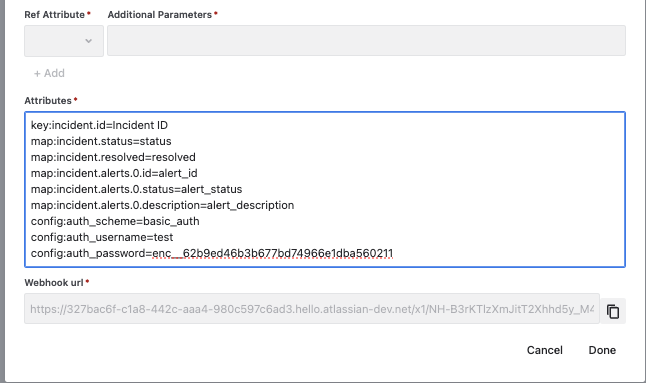
Task: Focus the Additional Parameters input field
Action: point(366,41)
